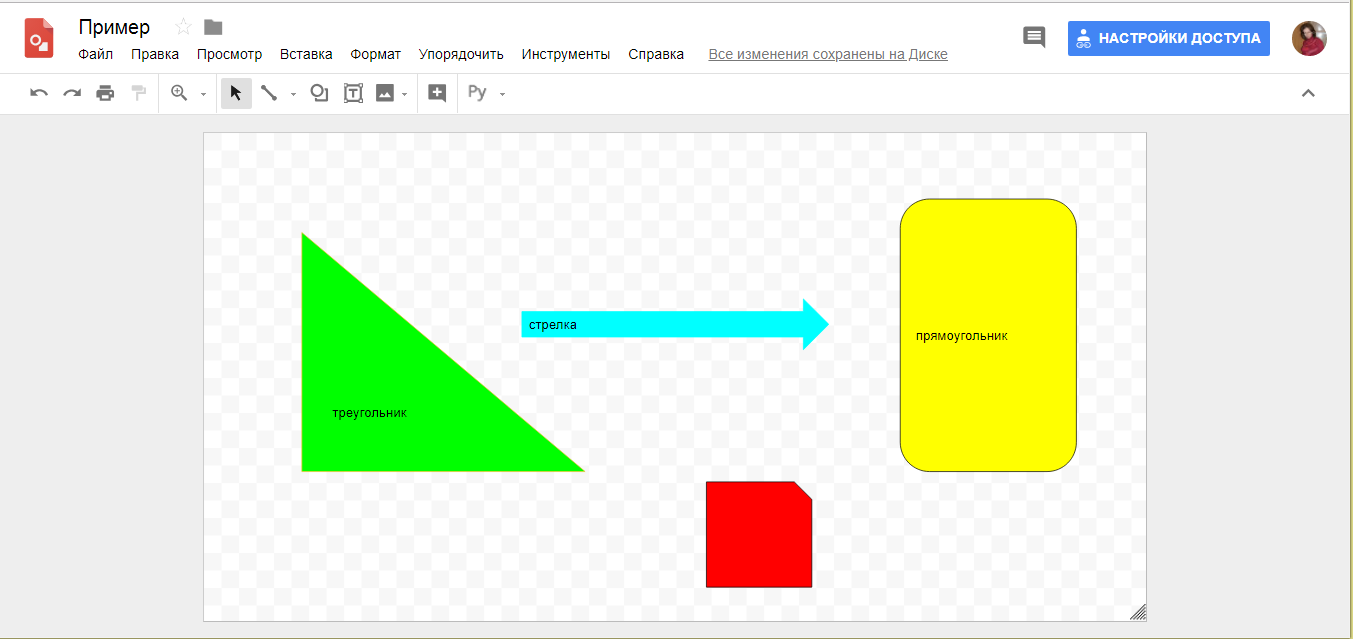Select the Shape tool

coord(318,92)
